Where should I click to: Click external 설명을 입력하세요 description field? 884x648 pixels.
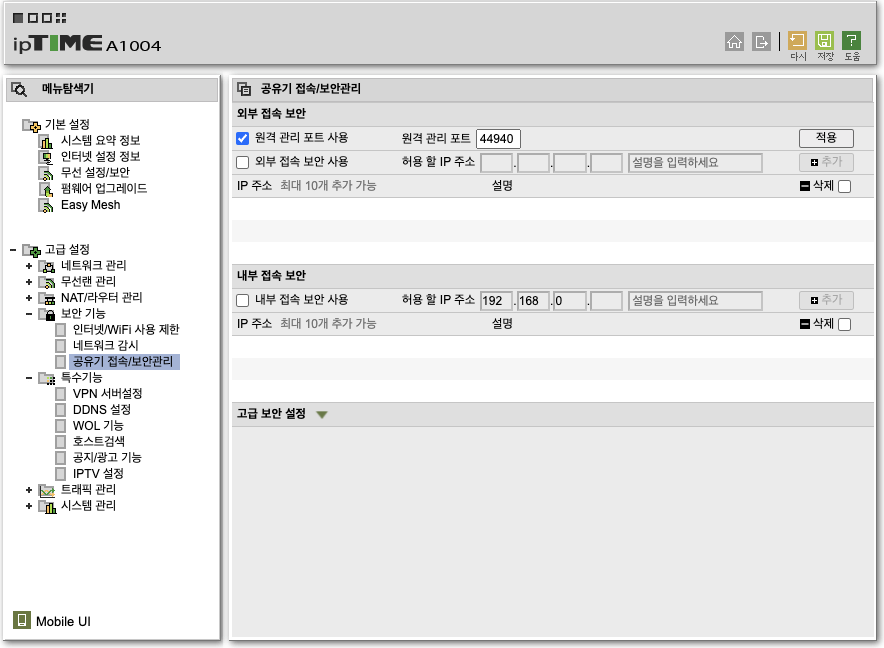(695, 163)
